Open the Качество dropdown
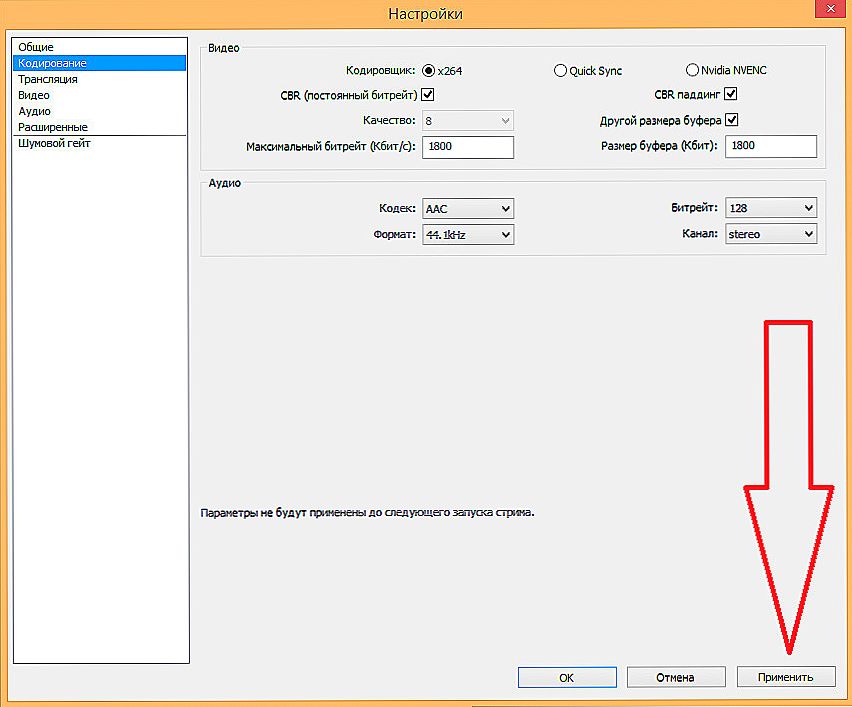Screen dimensions: 852x707 click(468, 121)
